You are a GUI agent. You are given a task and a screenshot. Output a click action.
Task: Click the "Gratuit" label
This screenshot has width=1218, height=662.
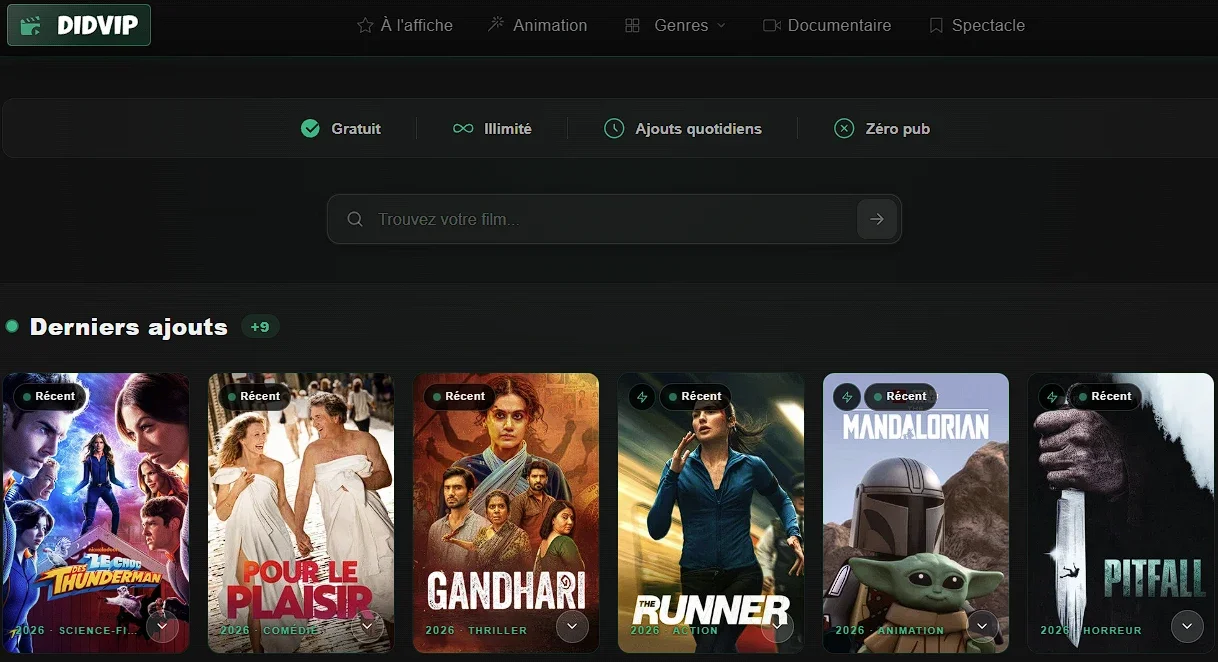point(356,128)
